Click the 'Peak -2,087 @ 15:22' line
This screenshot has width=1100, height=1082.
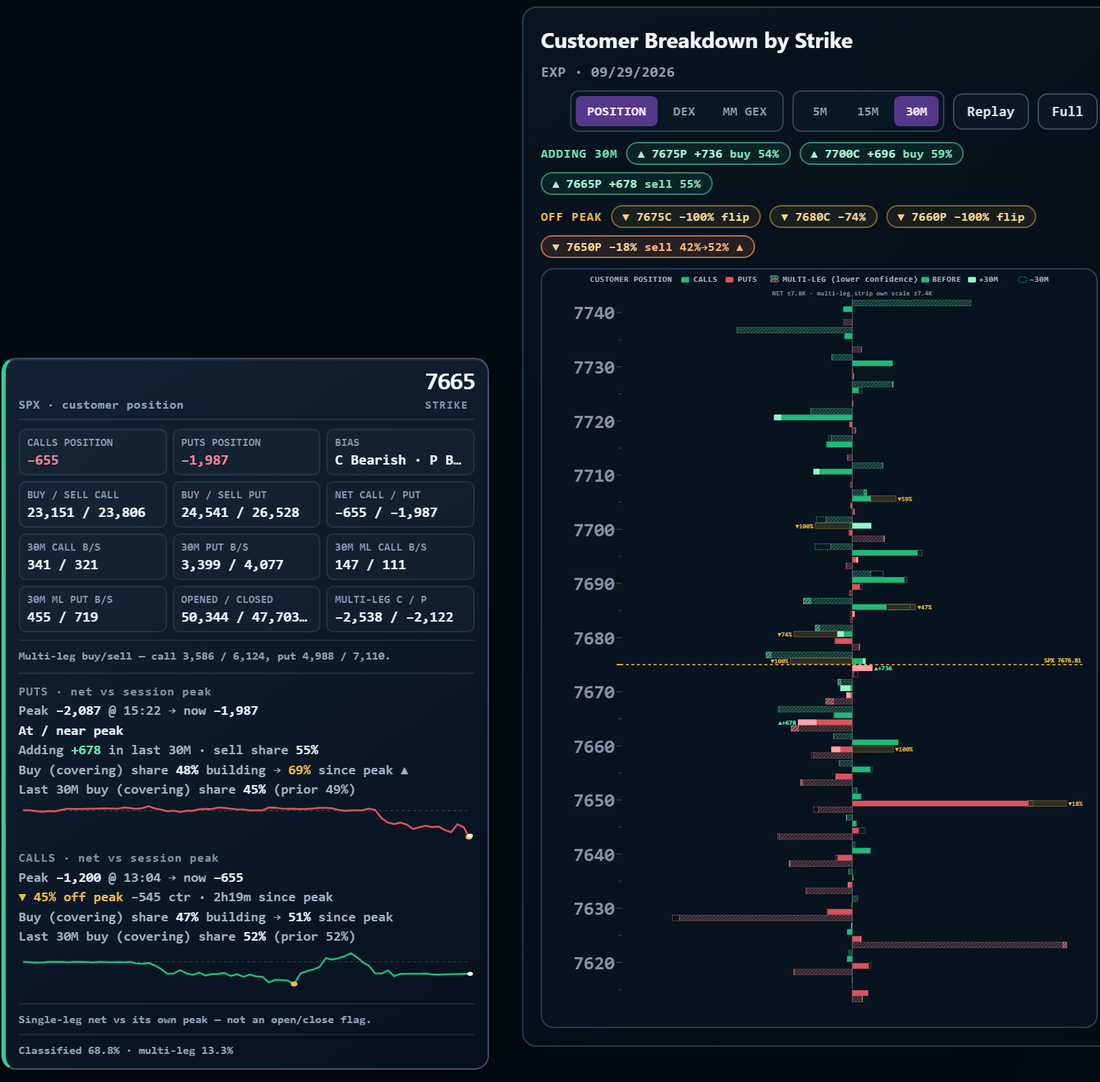click(138, 711)
